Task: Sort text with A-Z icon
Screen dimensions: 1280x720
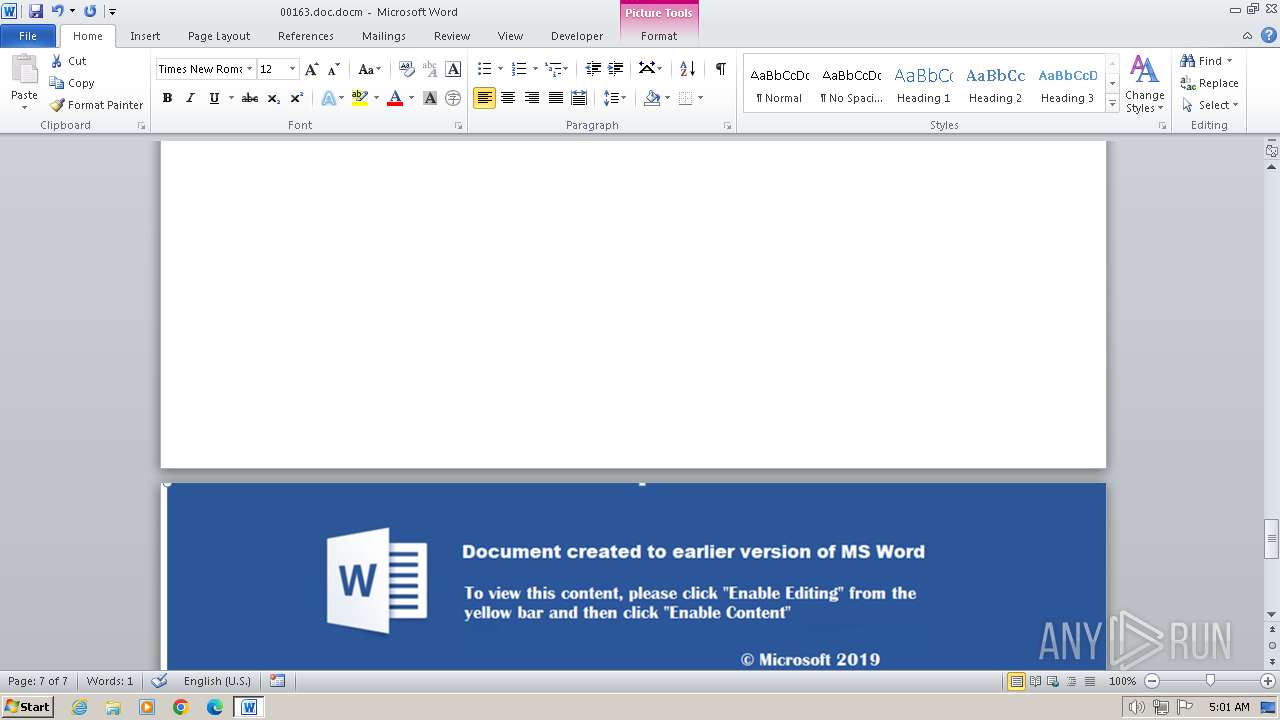Action: pyautogui.click(x=687, y=69)
